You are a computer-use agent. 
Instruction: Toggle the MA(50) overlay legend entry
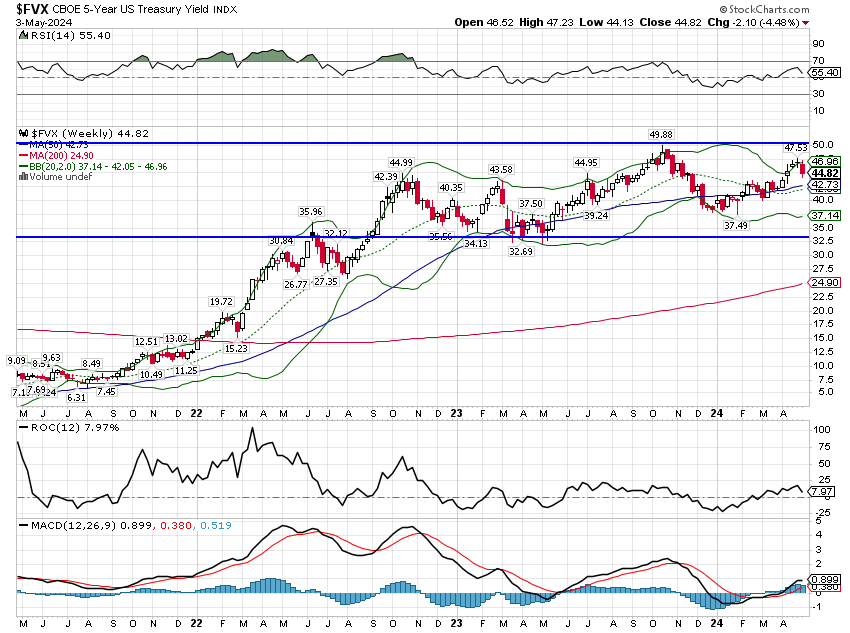[x=58, y=145]
